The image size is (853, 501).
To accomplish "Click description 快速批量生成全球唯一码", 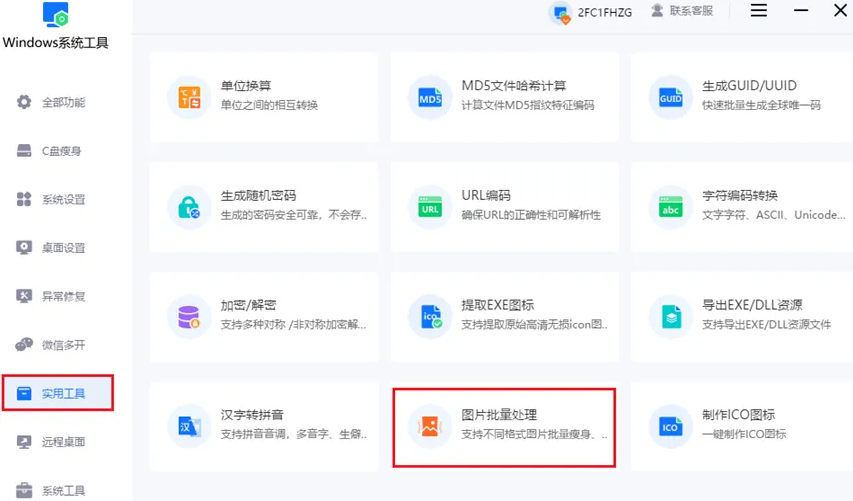I will (761, 105).
